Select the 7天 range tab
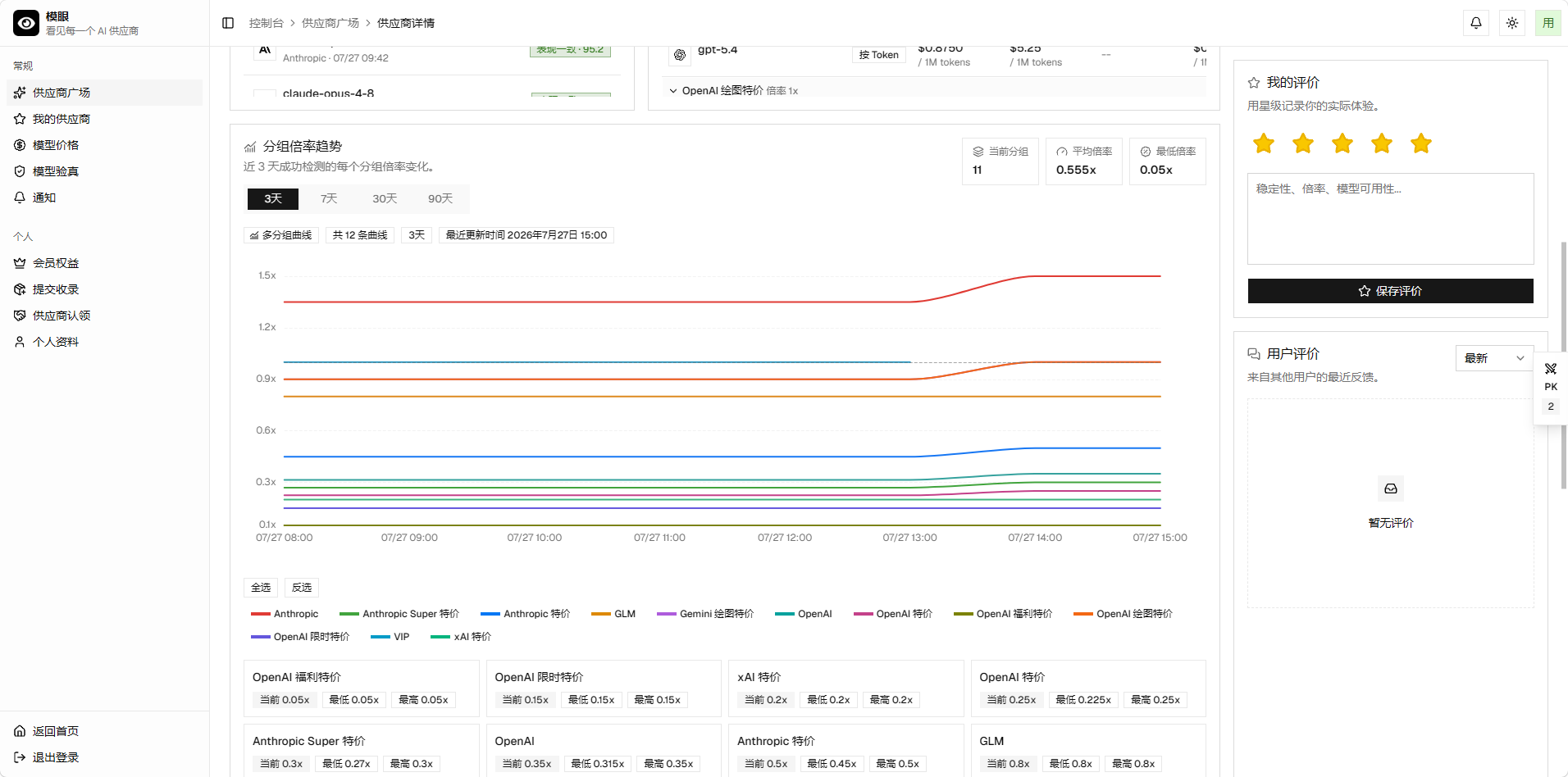The image size is (1568, 777). pos(329,199)
